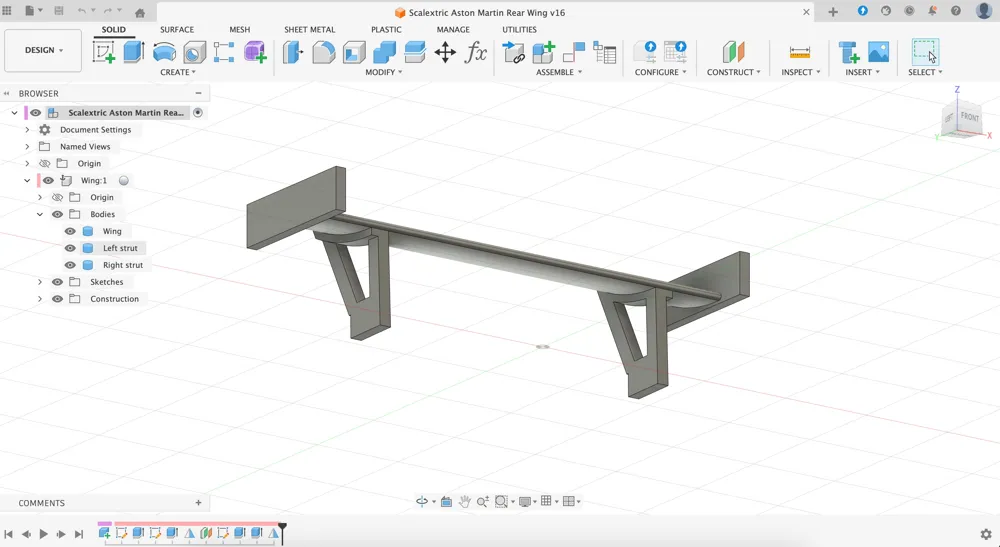1000x547 pixels.
Task: Activate the Wing:1 component radio button
Action: click(124, 180)
